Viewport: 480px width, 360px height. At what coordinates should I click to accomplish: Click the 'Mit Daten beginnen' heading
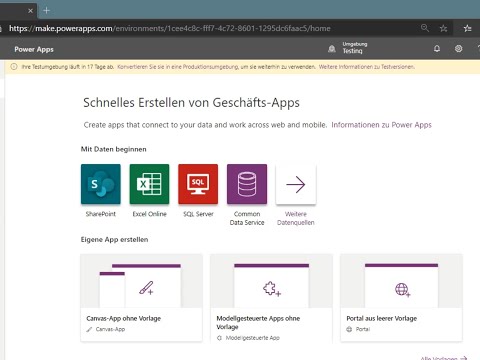114,149
